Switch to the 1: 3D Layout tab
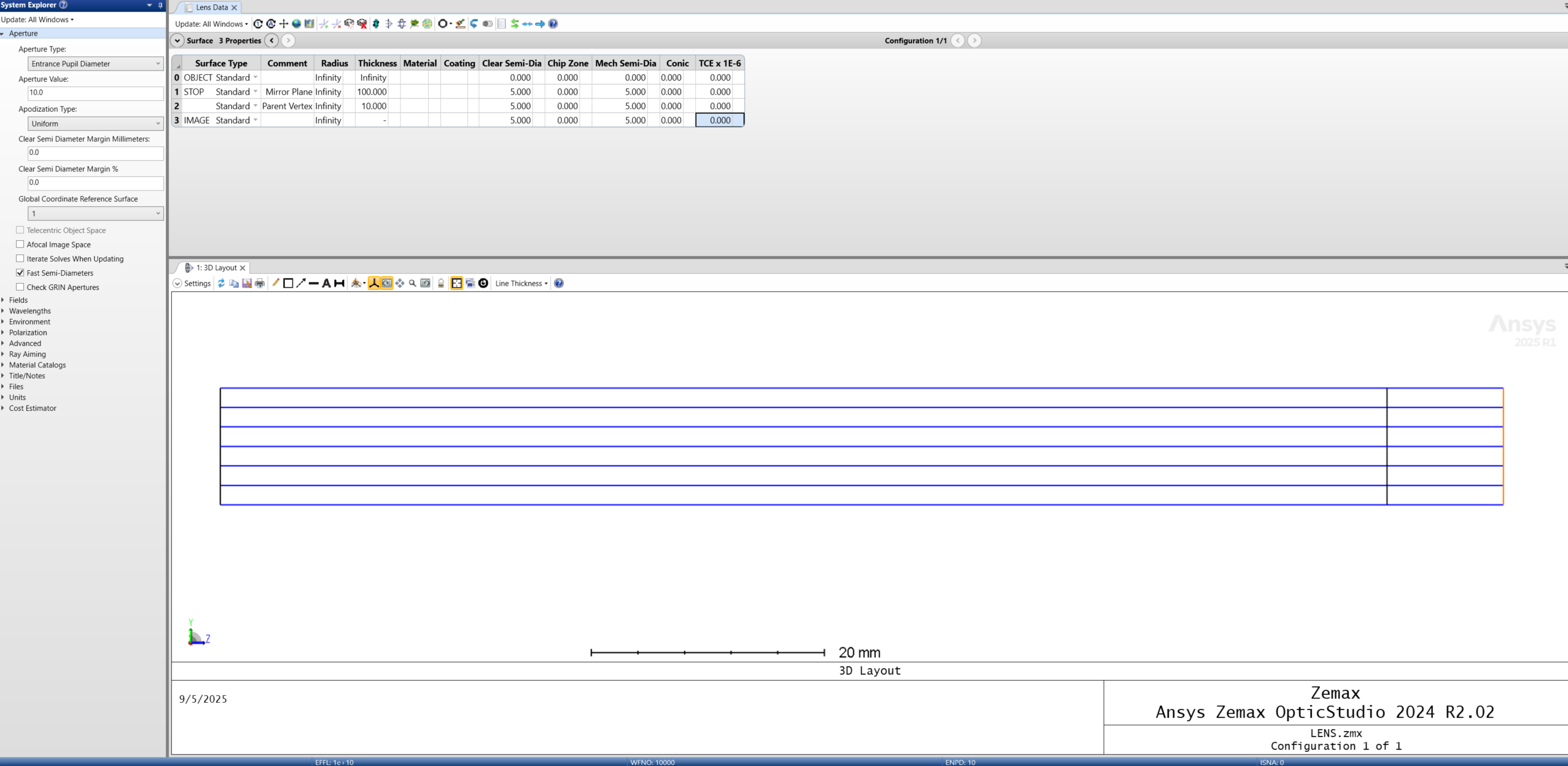This screenshot has height=766, width=1568. pos(216,268)
